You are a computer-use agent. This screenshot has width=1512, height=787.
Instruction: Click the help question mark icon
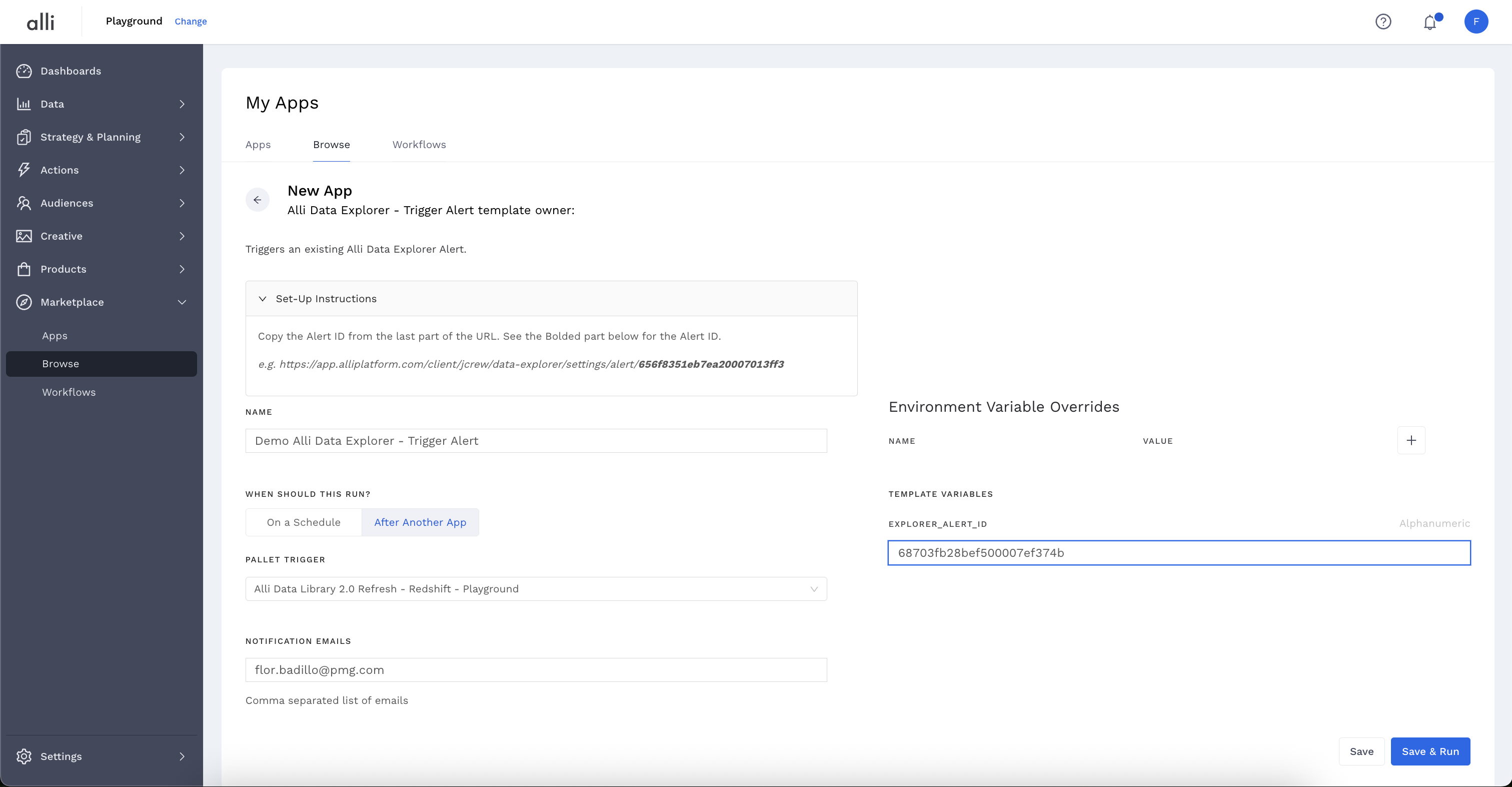coord(1383,22)
